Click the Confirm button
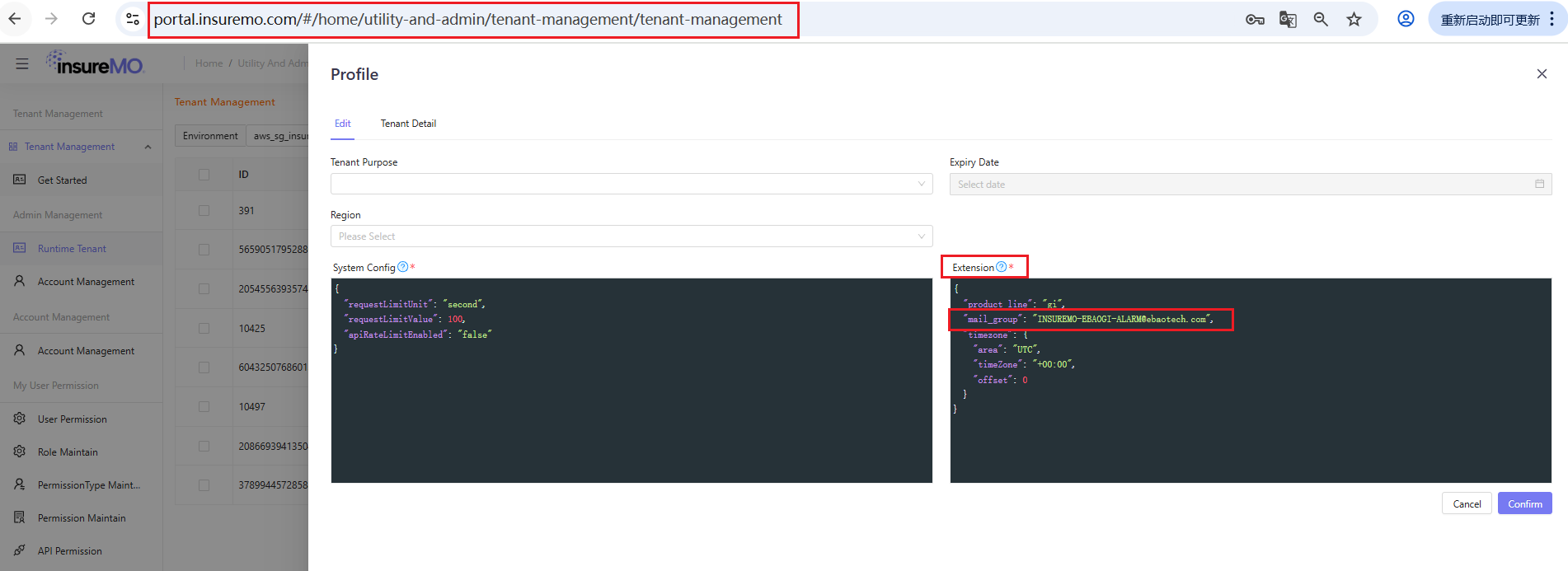The width and height of the screenshot is (1568, 571). point(1524,503)
